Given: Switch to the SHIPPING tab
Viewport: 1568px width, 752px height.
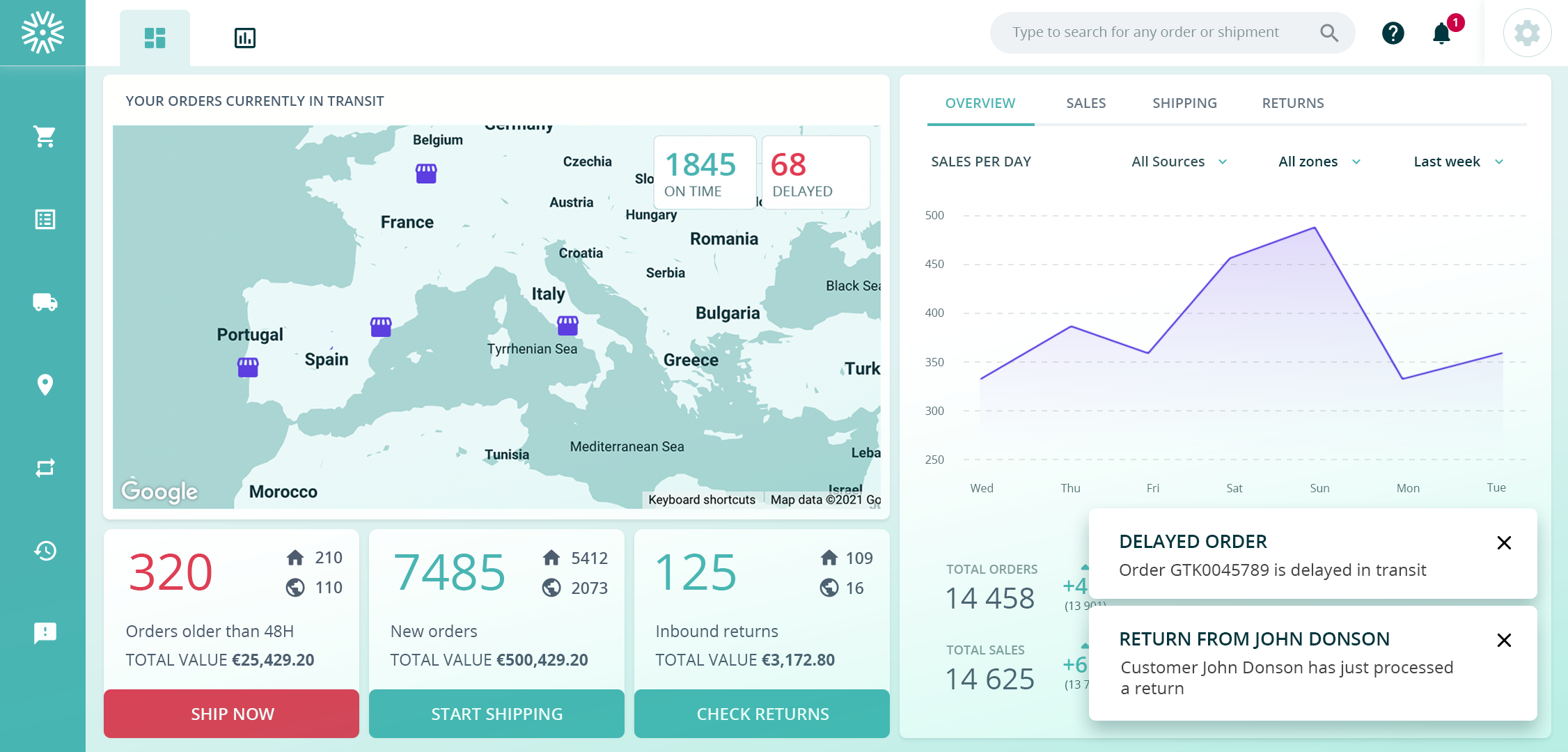Looking at the screenshot, I should [1184, 103].
